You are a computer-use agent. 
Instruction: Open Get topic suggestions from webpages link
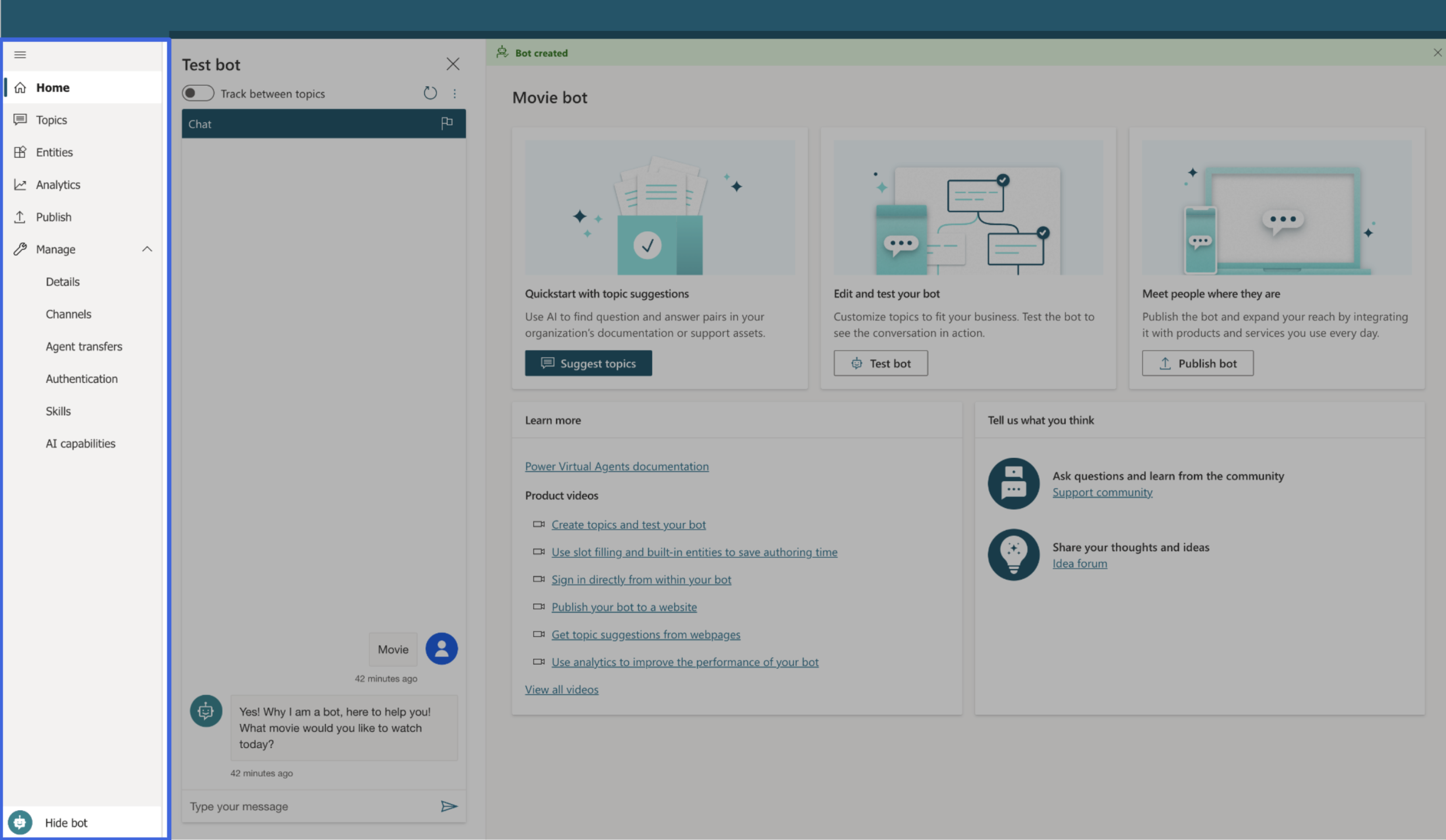646,634
